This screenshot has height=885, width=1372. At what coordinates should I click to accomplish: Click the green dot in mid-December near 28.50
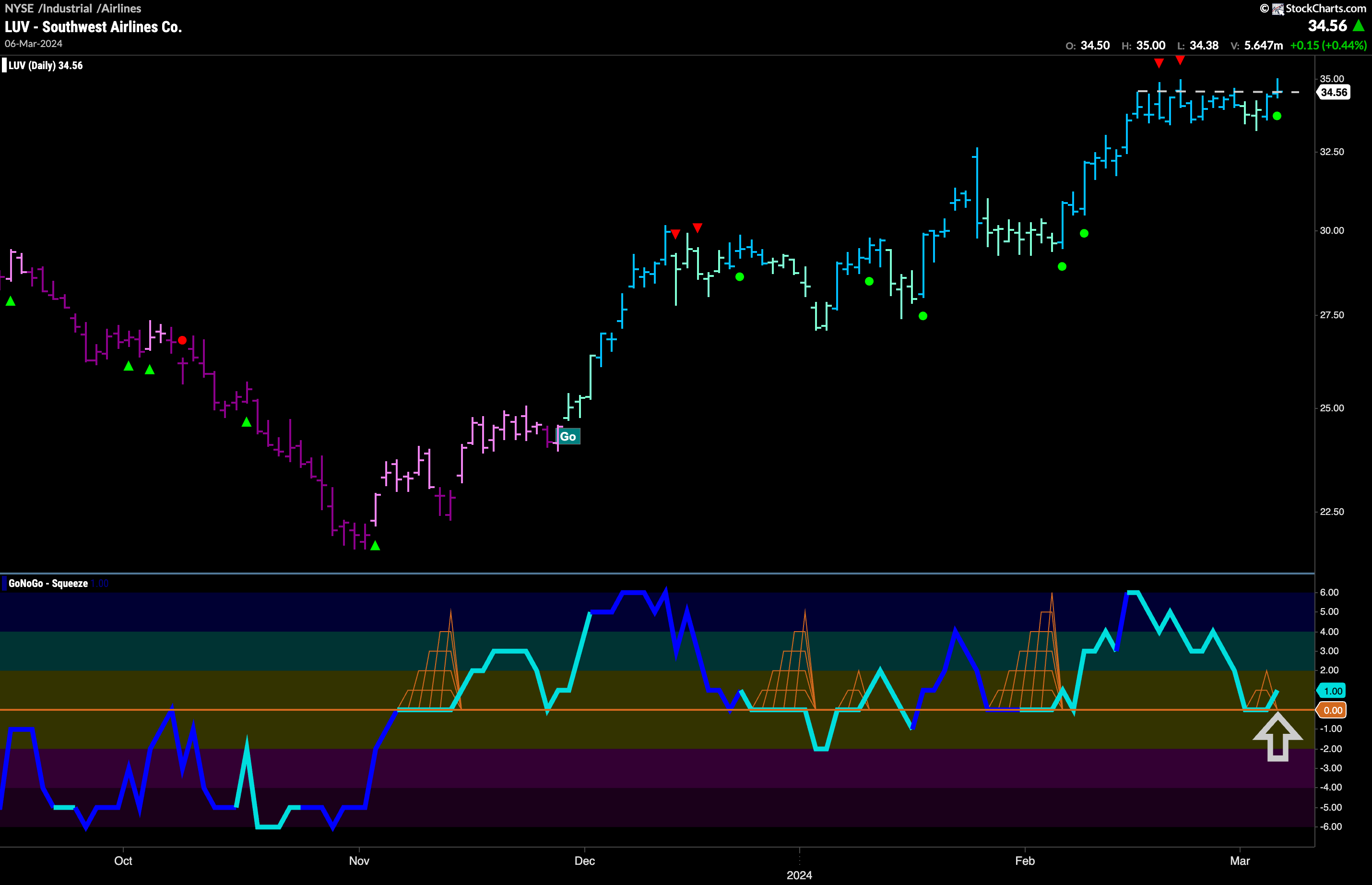click(740, 277)
